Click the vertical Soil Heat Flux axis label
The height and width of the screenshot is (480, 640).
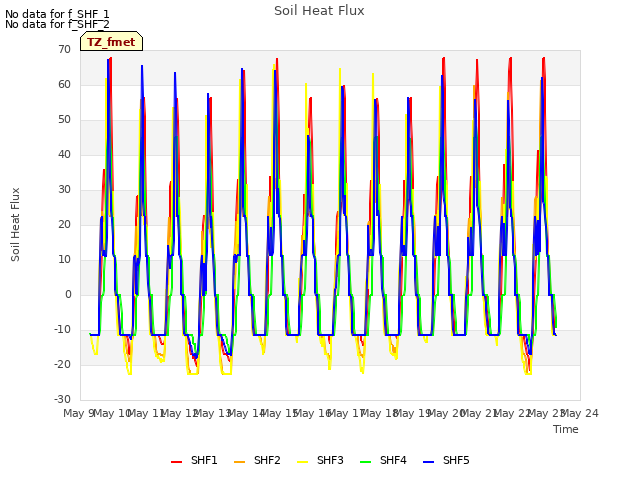pos(15,224)
